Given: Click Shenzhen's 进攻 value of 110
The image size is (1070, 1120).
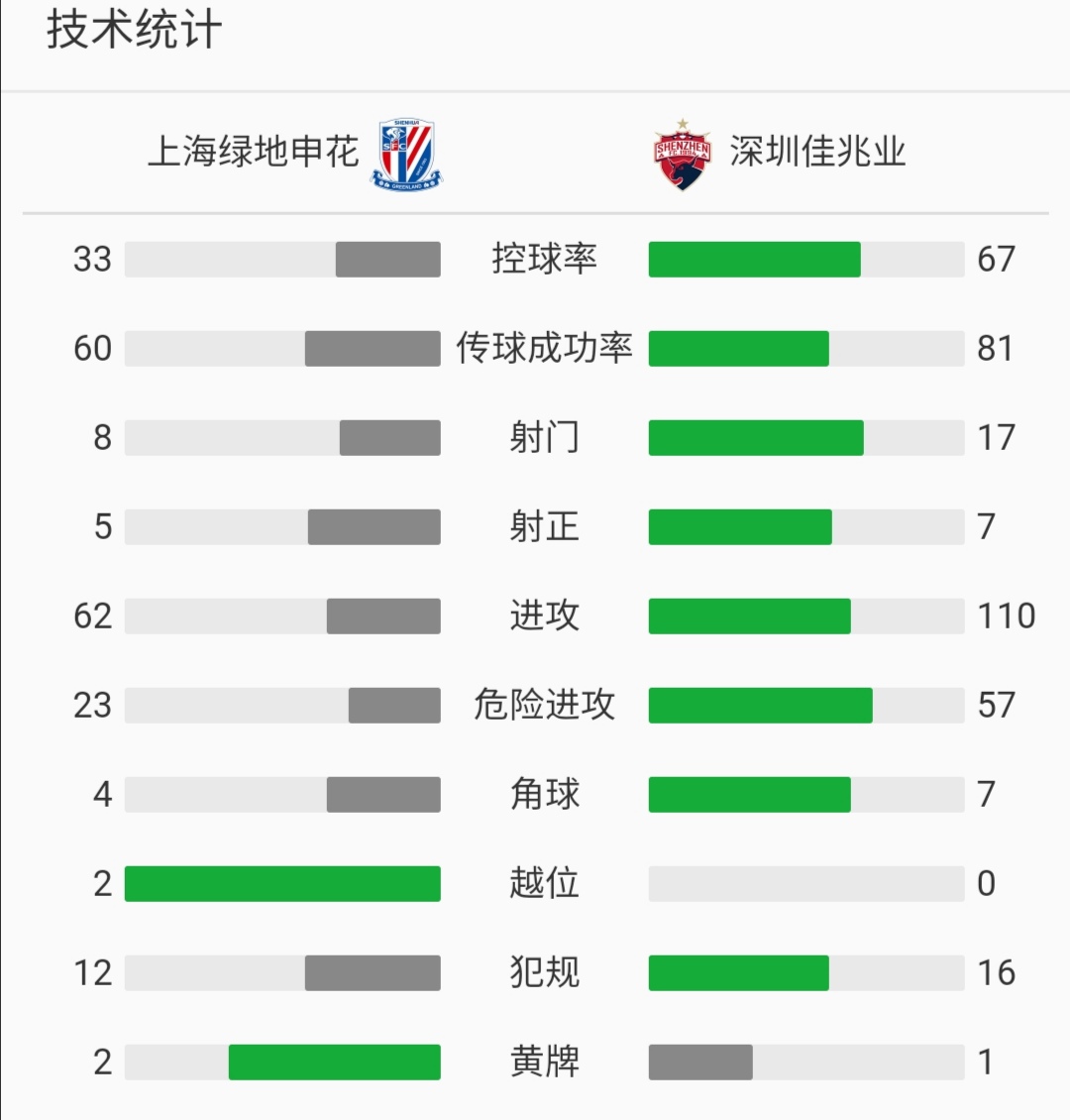Looking at the screenshot, I should 1006,616.
